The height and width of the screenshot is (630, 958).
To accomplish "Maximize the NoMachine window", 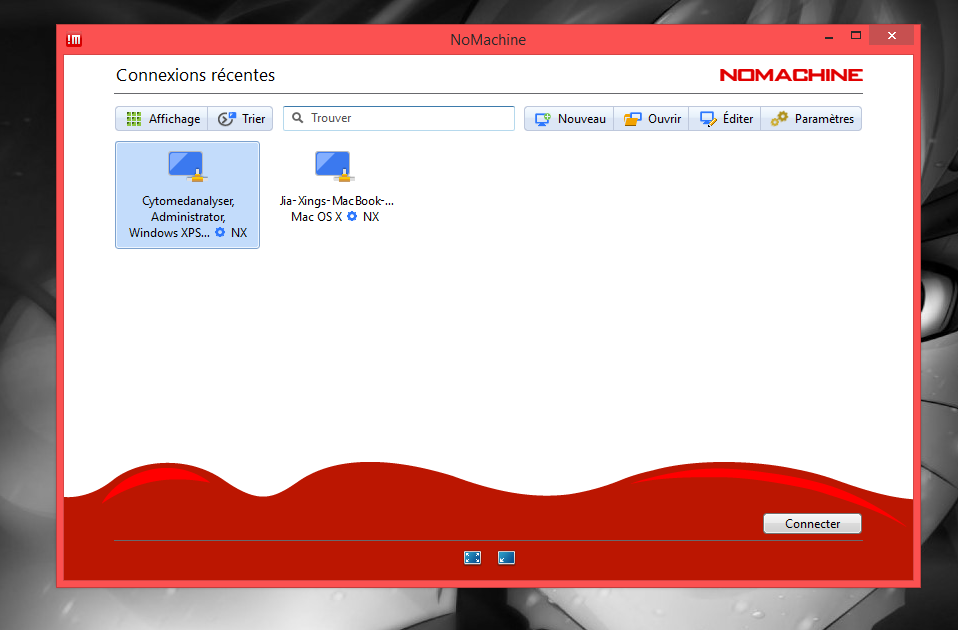I will point(855,36).
